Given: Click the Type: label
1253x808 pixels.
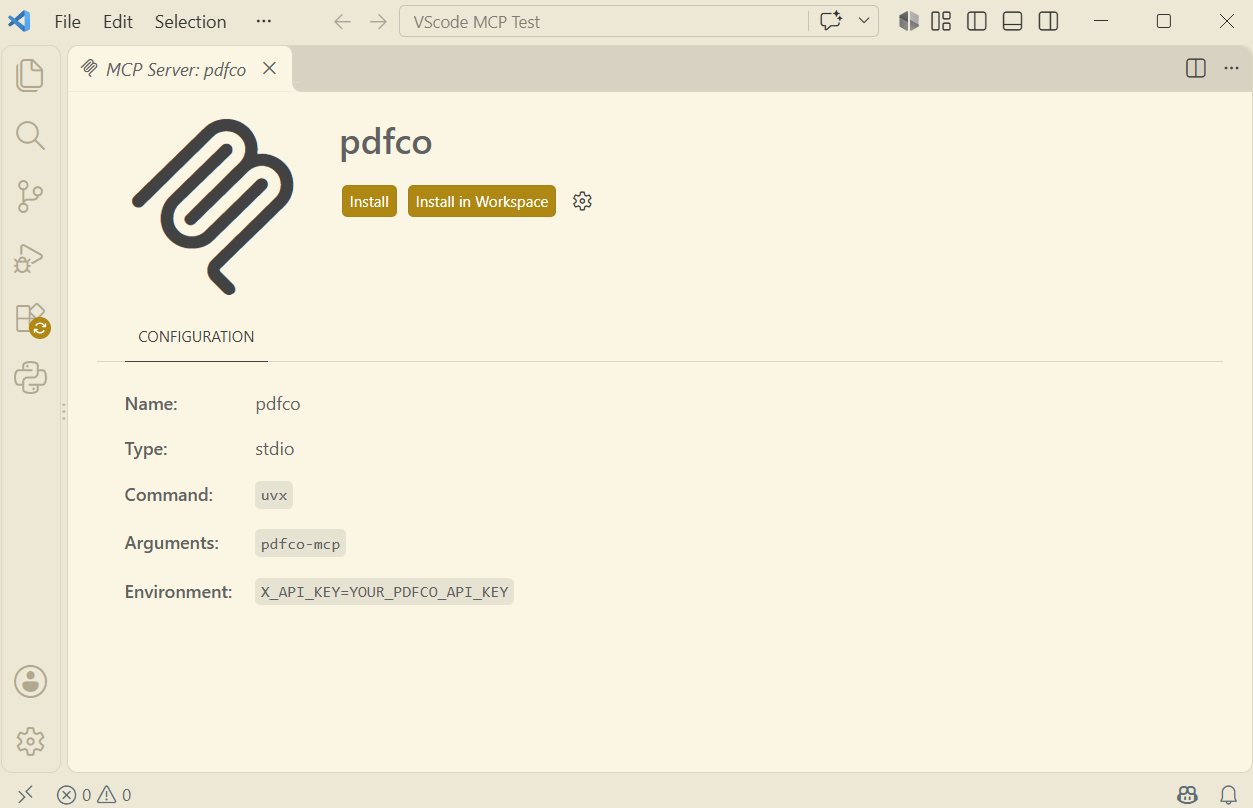Looking at the screenshot, I should 146,449.
